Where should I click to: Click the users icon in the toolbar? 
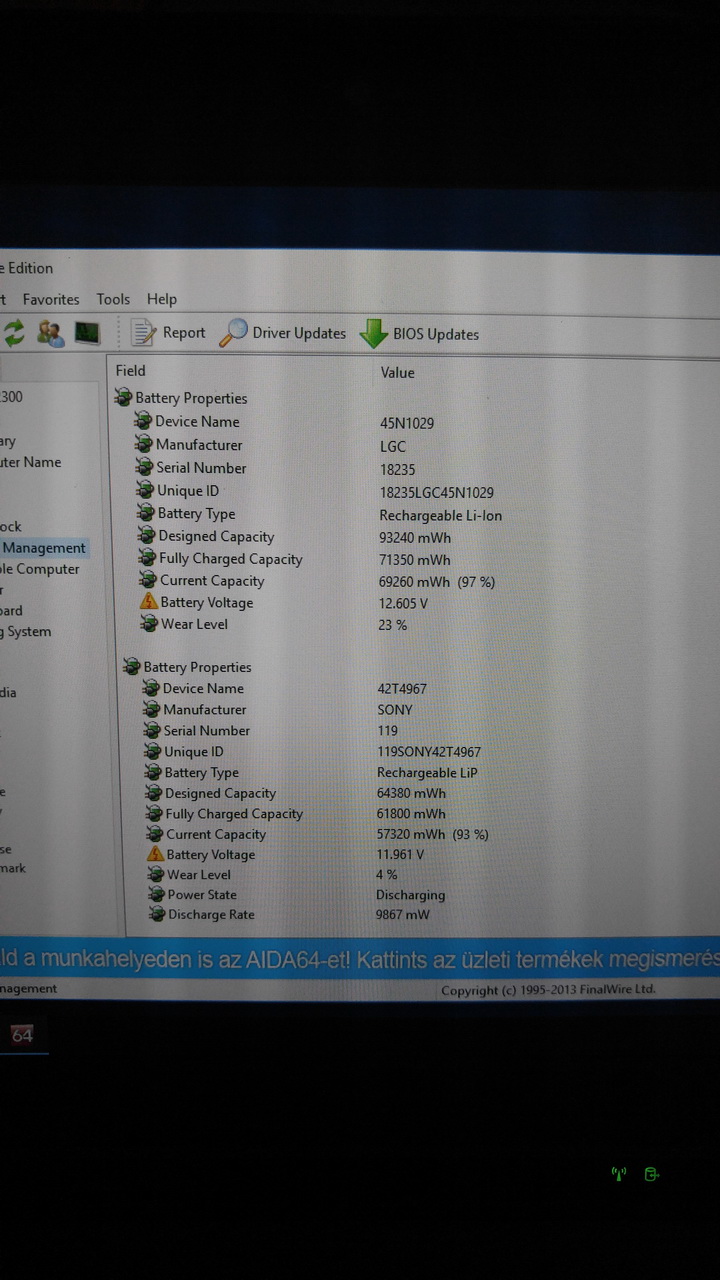[50, 333]
